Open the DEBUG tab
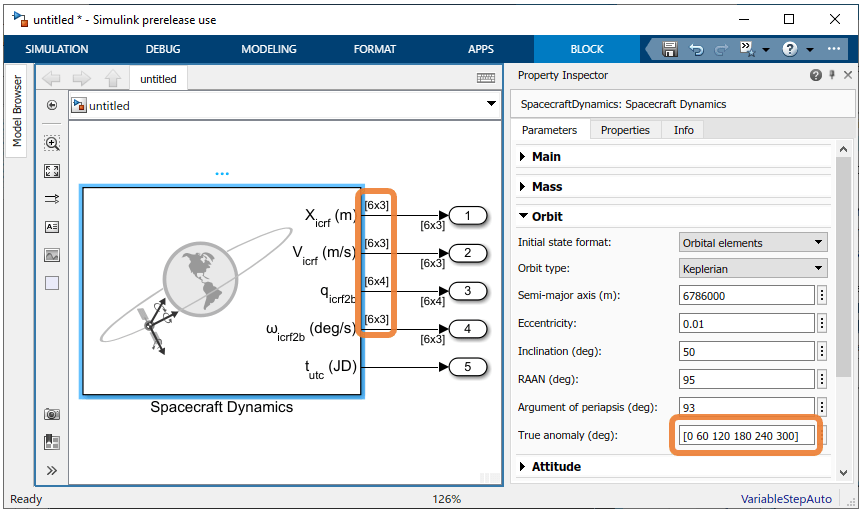Image resolution: width=863 pixels, height=513 pixels. point(163,49)
